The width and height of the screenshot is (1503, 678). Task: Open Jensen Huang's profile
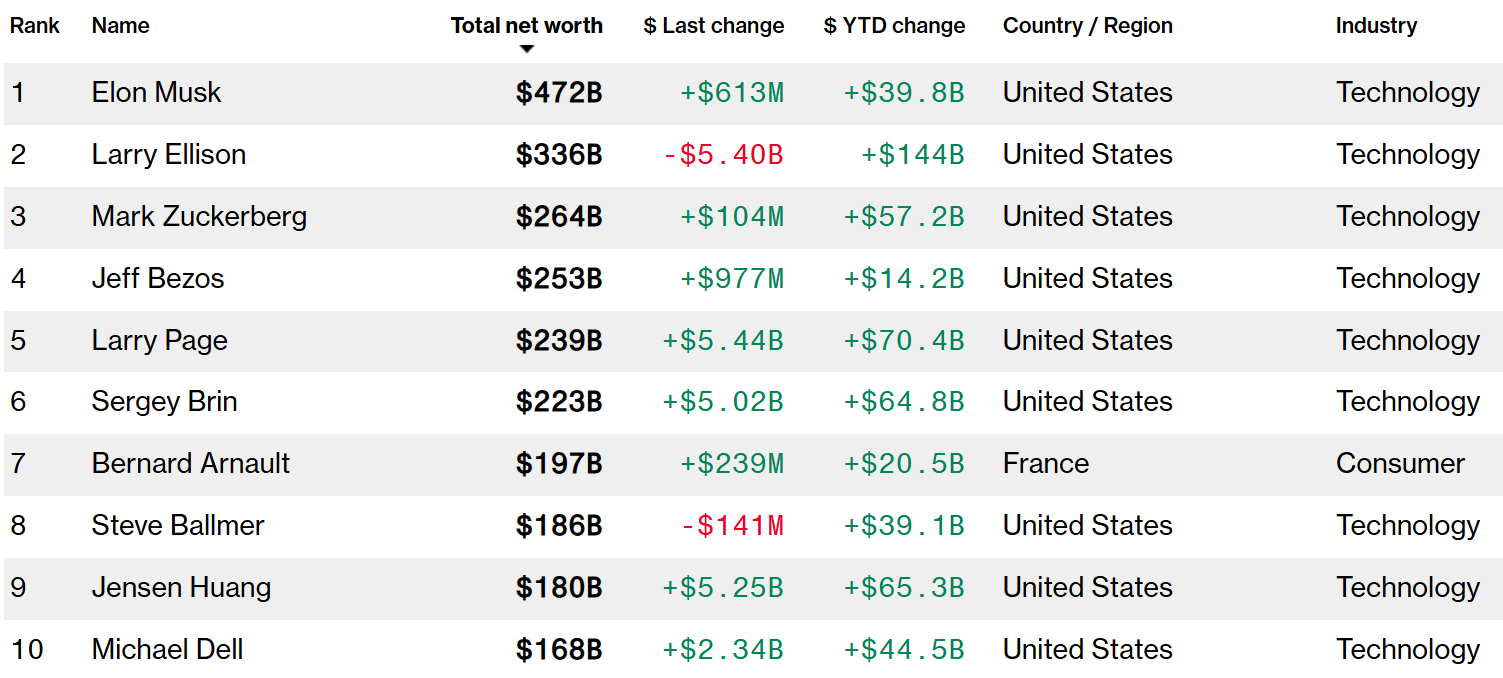pyautogui.click(x=181, y=588)
